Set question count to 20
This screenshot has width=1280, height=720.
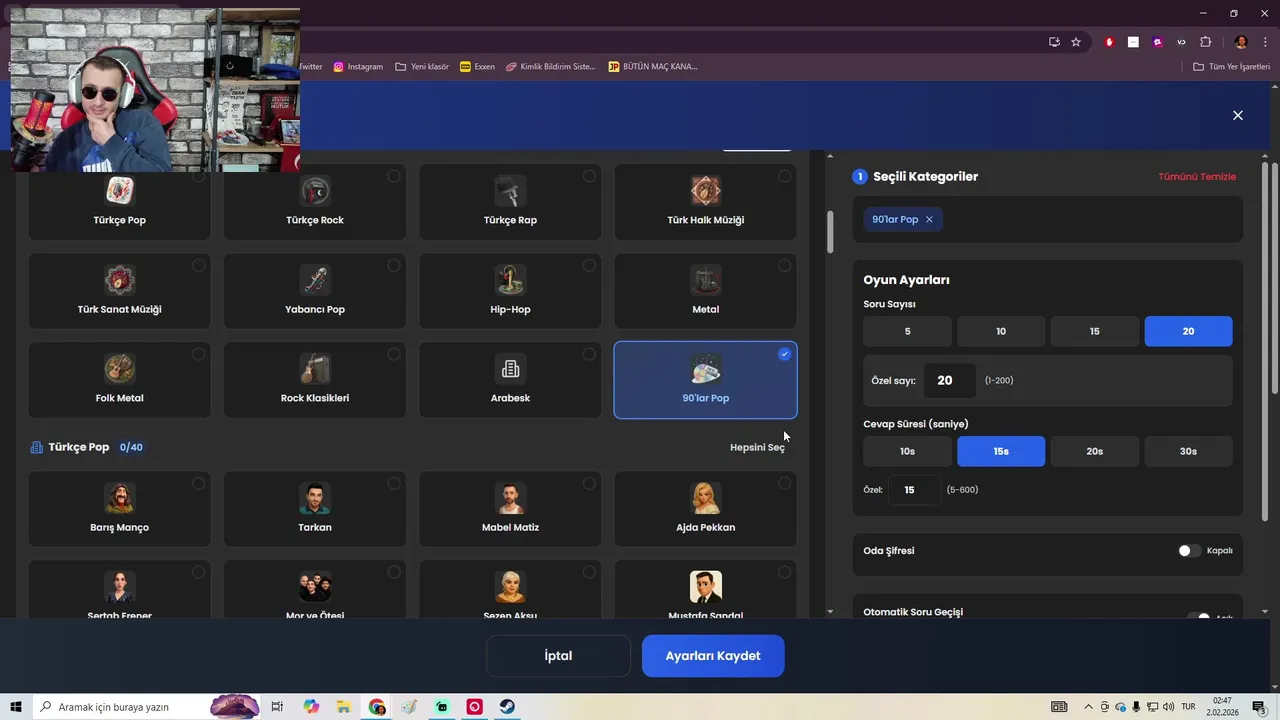point(1188,331)
